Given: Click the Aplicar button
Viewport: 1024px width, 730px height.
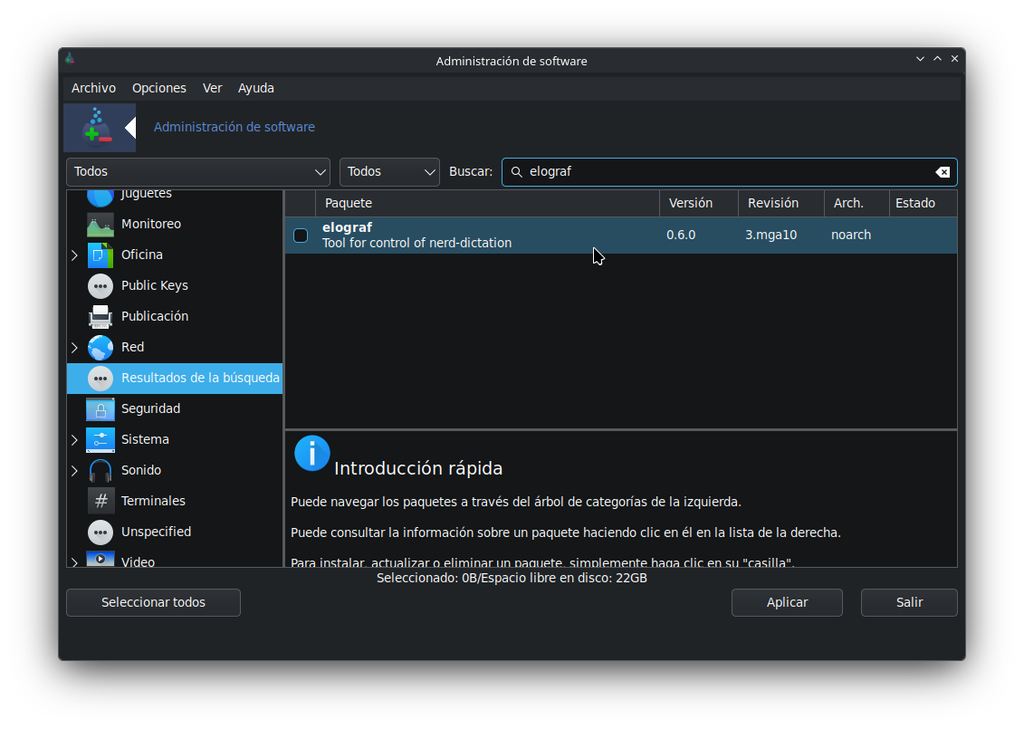Looking at the screenshot, I should 786,603.
